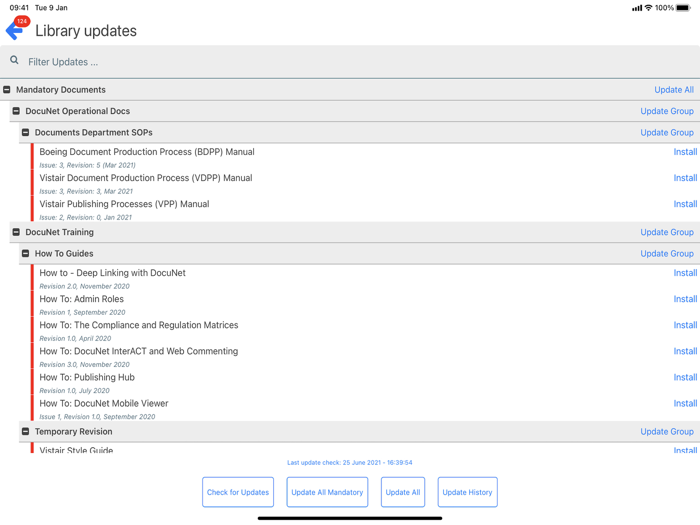700x525 pixels.
Task: Click Issue 1, Revision 1.0, September 2020 text
Action: (x=97, y=417)
